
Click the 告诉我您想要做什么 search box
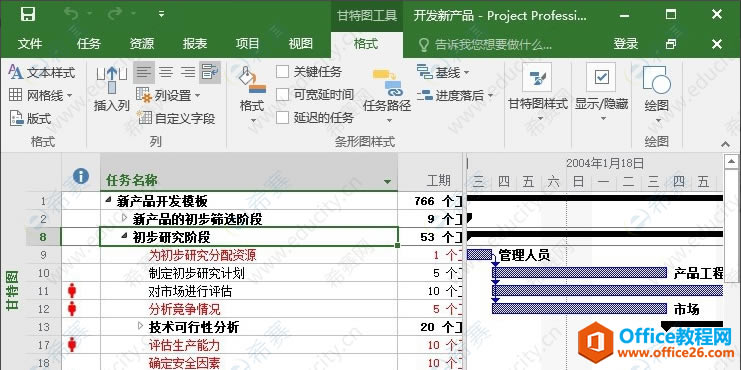point(486,45)
